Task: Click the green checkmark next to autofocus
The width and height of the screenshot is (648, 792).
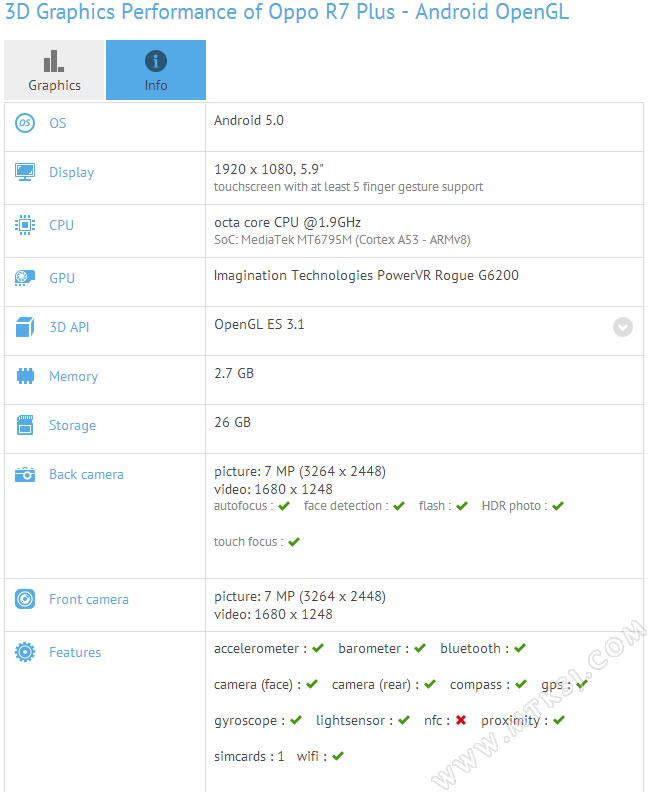Action: point(284,506)
